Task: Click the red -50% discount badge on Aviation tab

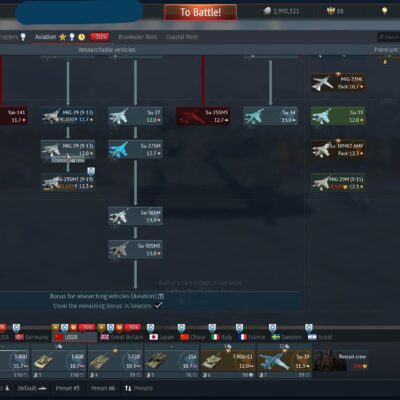Action: coord(99,37)
